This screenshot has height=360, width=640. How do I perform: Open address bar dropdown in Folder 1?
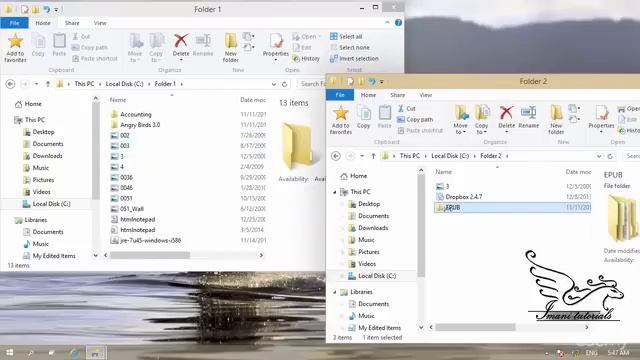(x=273, y=84)
